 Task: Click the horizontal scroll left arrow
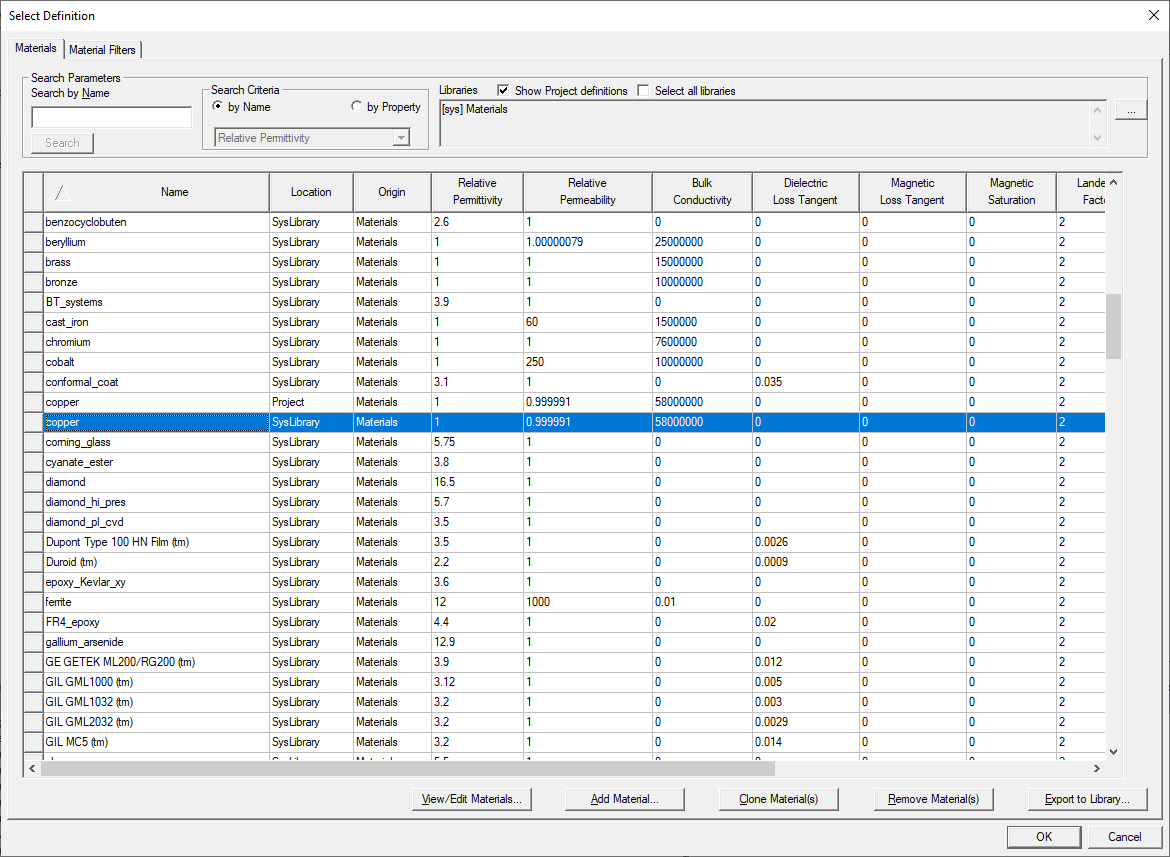33,768
